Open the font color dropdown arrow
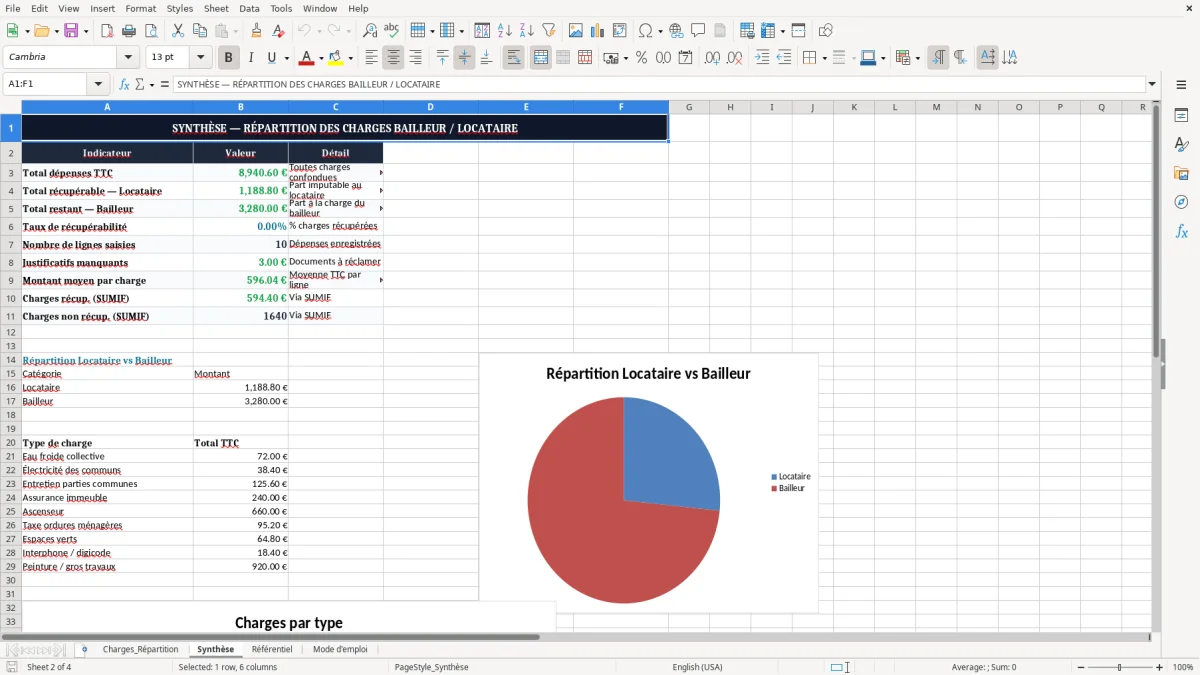The width and height of the screenshot is (1200, 675). pyautogui.click(x=320, y=58)
